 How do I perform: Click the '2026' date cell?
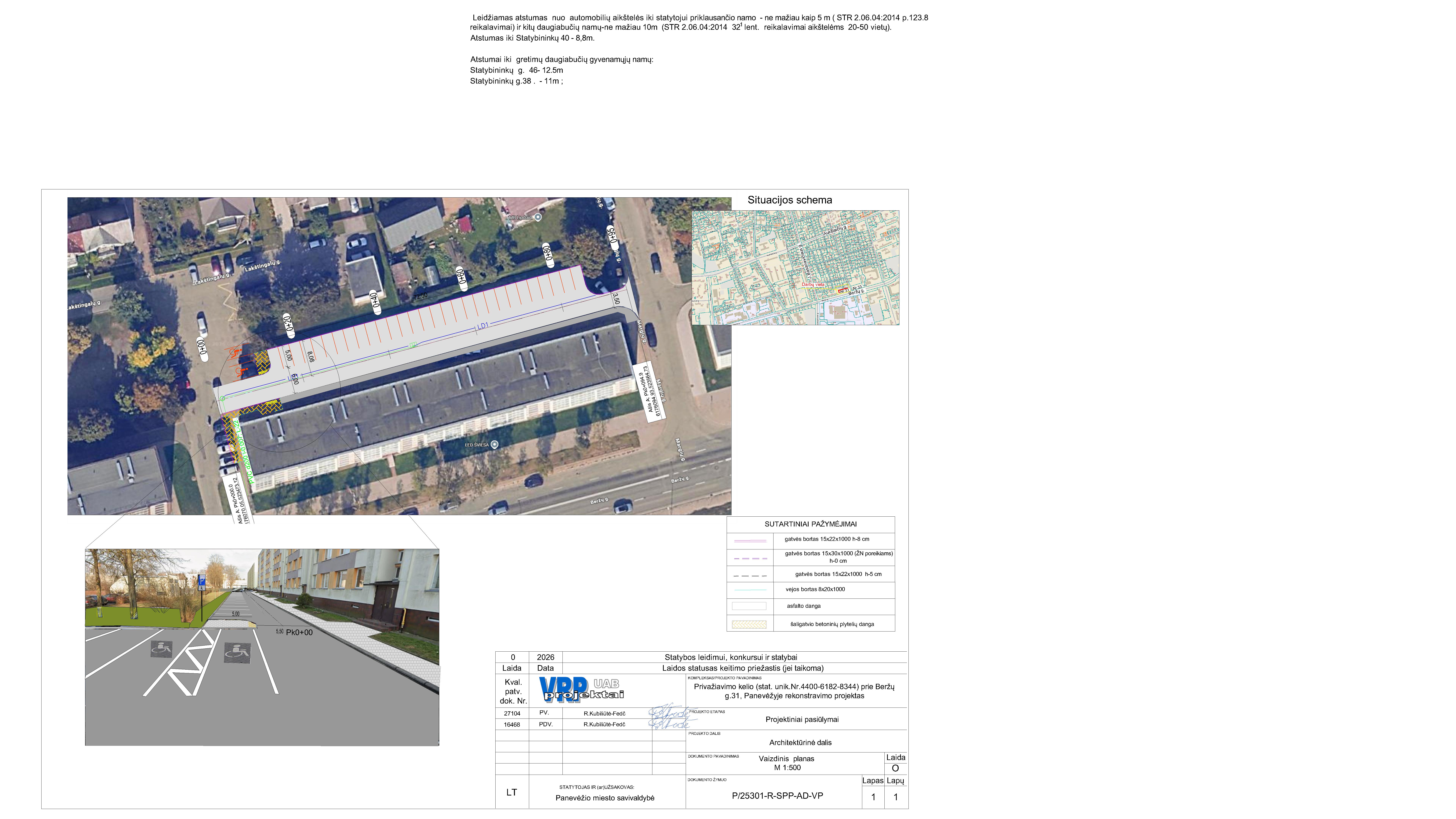[x=545, y=657]
